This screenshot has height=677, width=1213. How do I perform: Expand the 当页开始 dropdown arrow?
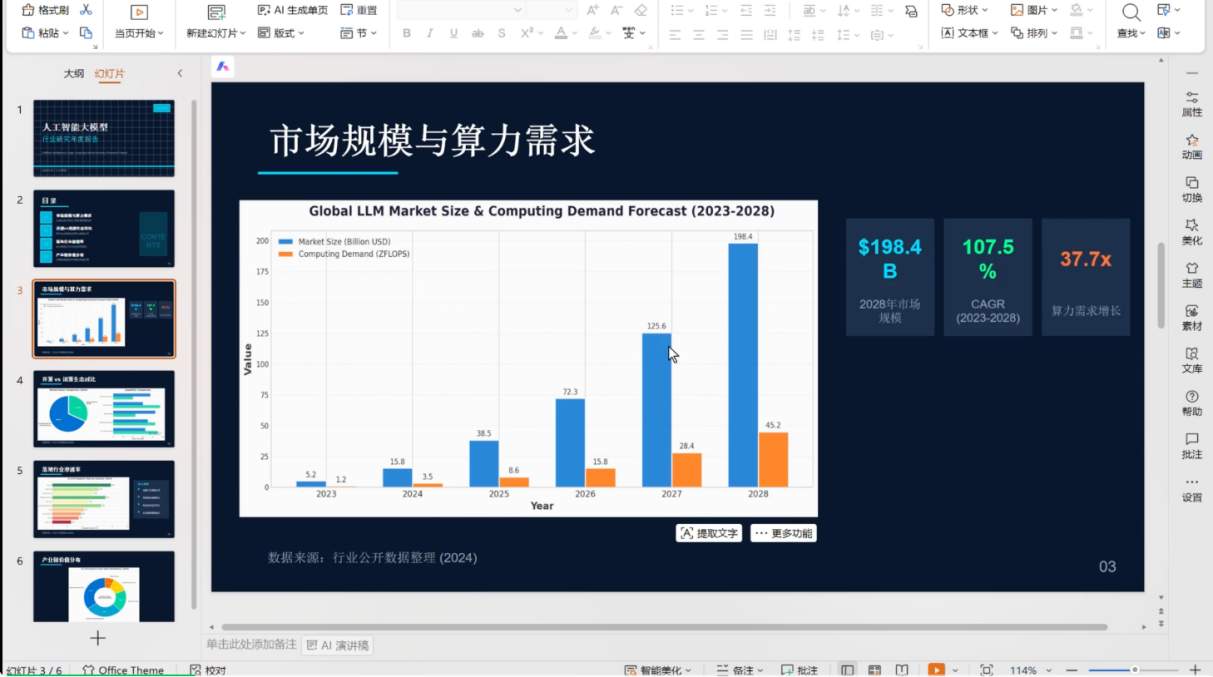tap(163, 33)
